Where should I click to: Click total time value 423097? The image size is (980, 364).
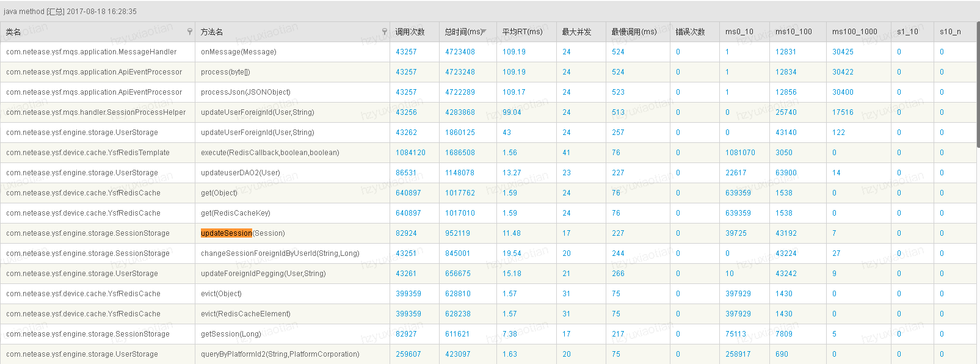pyautogui.click(x=458, y=354)
